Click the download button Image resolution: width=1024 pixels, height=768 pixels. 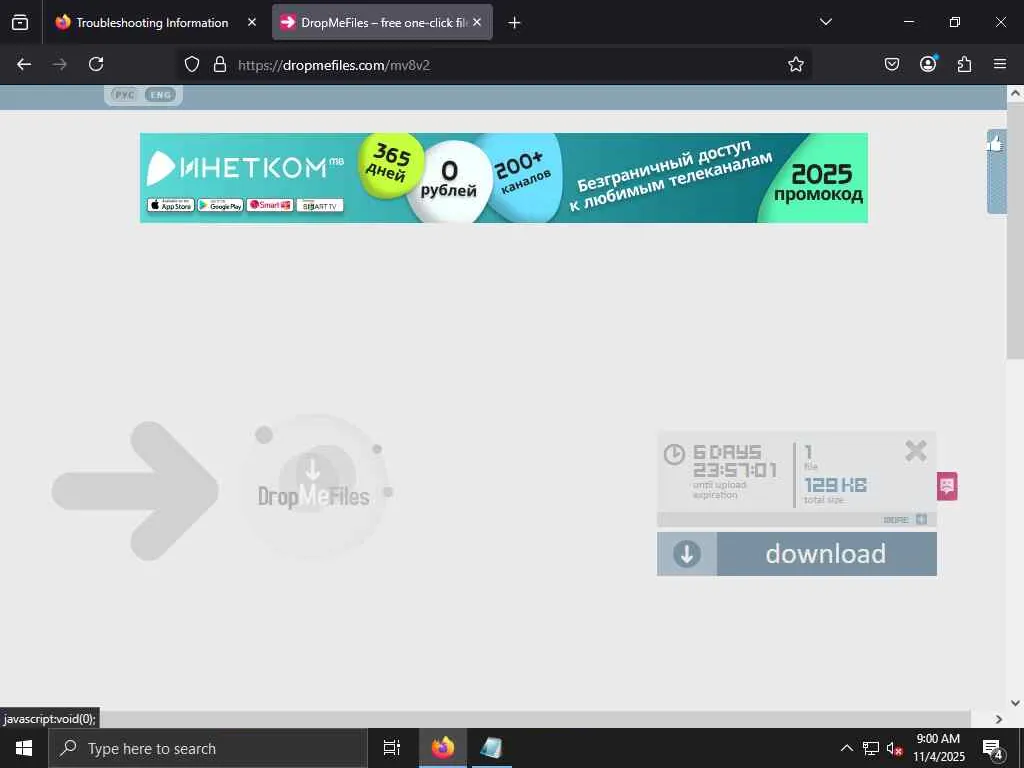[797, 554]
